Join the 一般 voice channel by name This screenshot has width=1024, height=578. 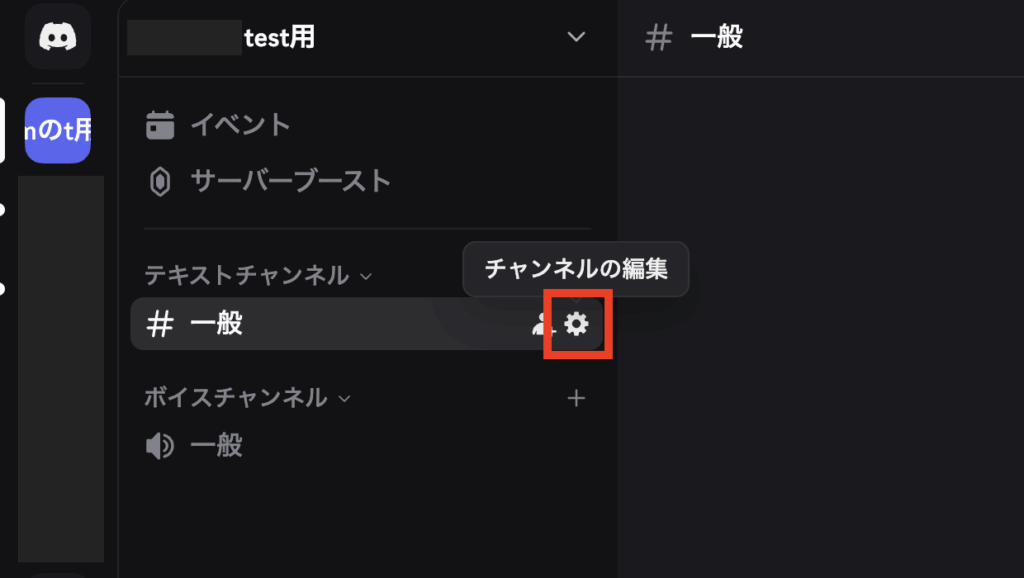[217, 446]
